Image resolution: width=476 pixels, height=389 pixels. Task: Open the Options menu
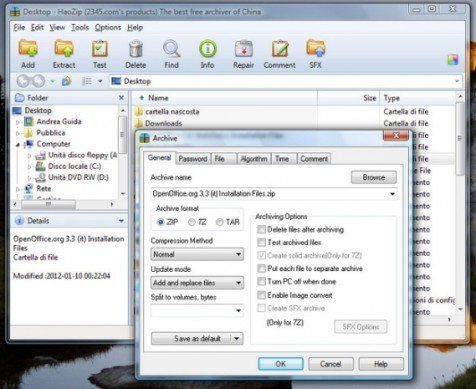(x=108, y=27)
